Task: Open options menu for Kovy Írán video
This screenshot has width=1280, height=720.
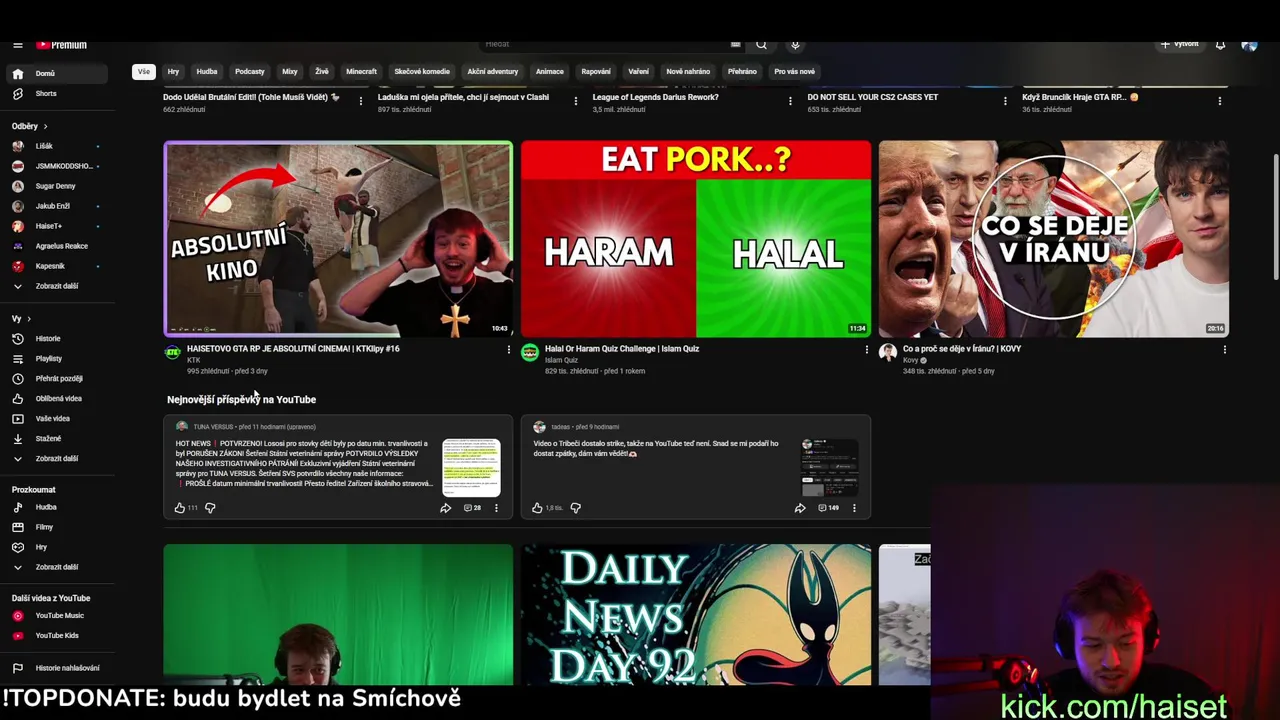Action: click(x=1224, y=350)
